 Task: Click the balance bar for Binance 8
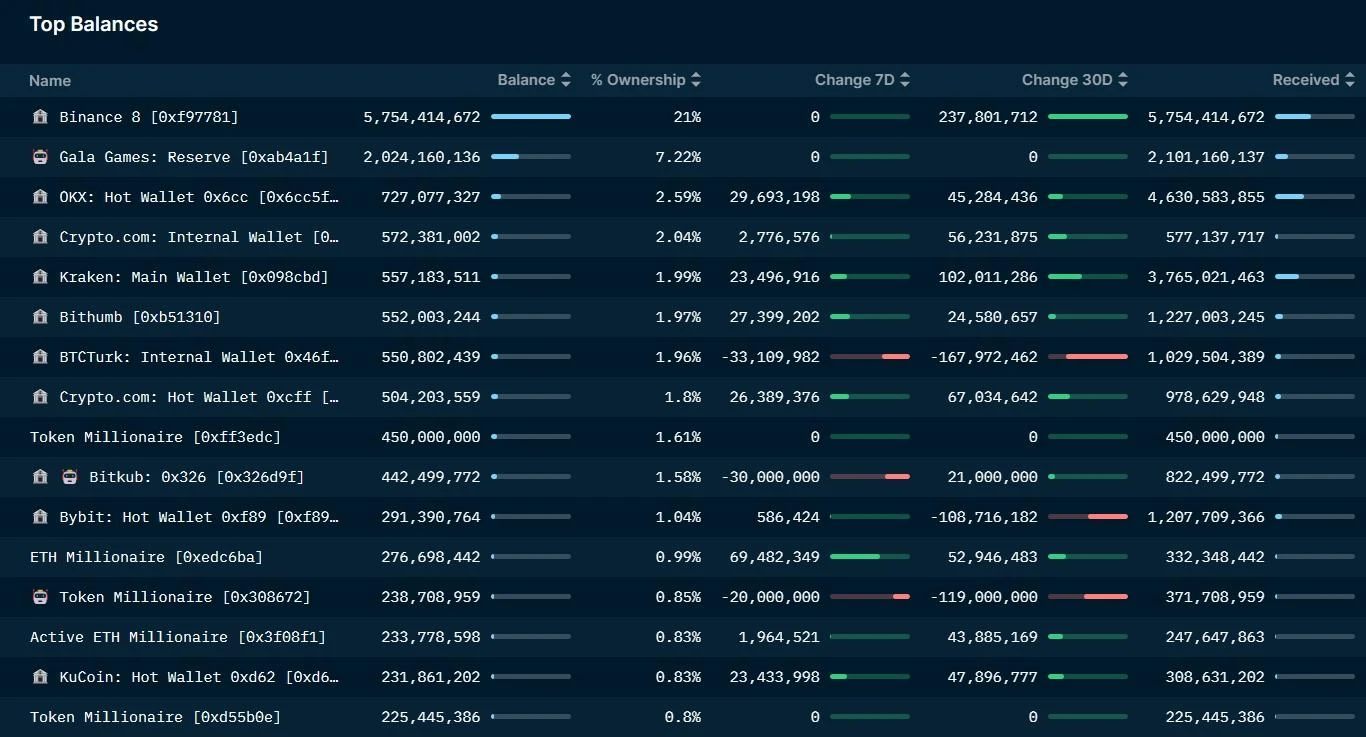pyautogui.click(x=531, y=117)
